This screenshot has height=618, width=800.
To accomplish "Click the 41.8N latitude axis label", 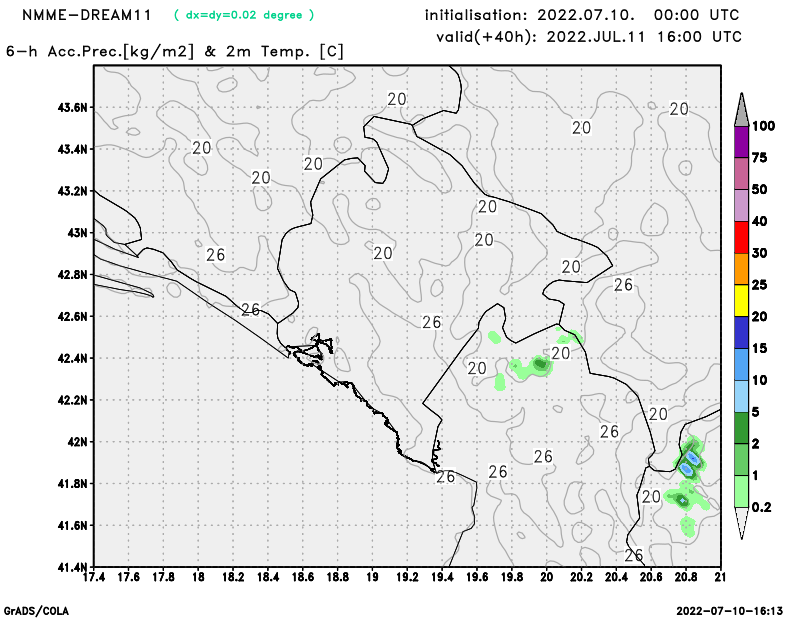I will tap(72, 484).
